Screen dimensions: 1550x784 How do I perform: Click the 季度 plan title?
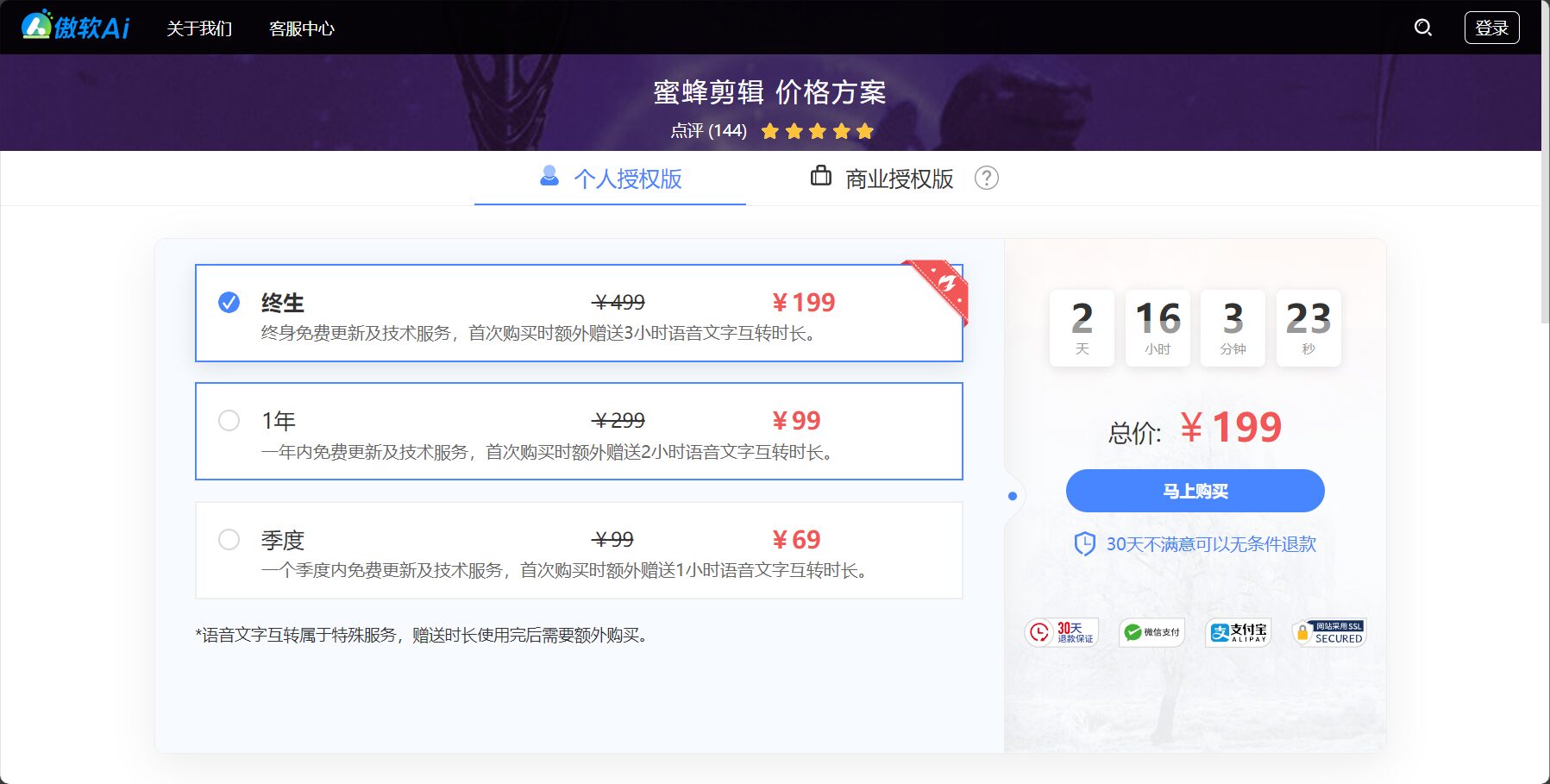pyautogui.click(x=283, y=540)
